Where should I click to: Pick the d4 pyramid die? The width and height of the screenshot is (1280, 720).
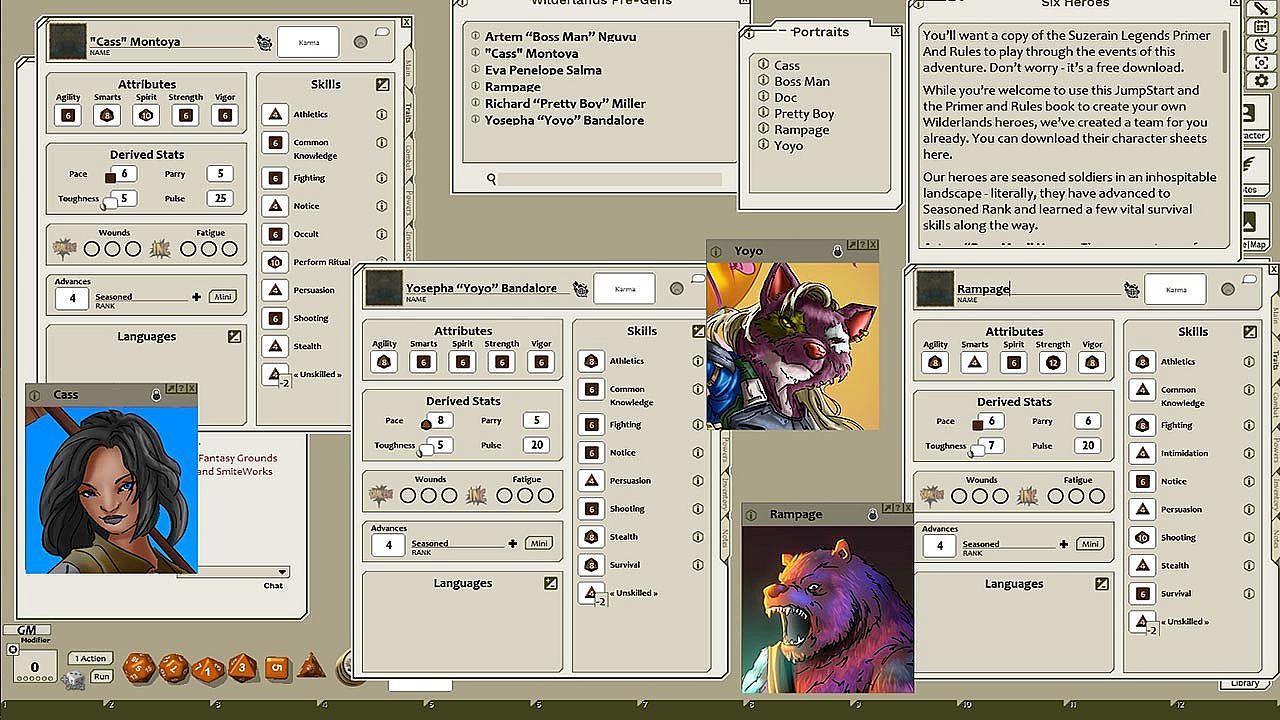(311, 665)
